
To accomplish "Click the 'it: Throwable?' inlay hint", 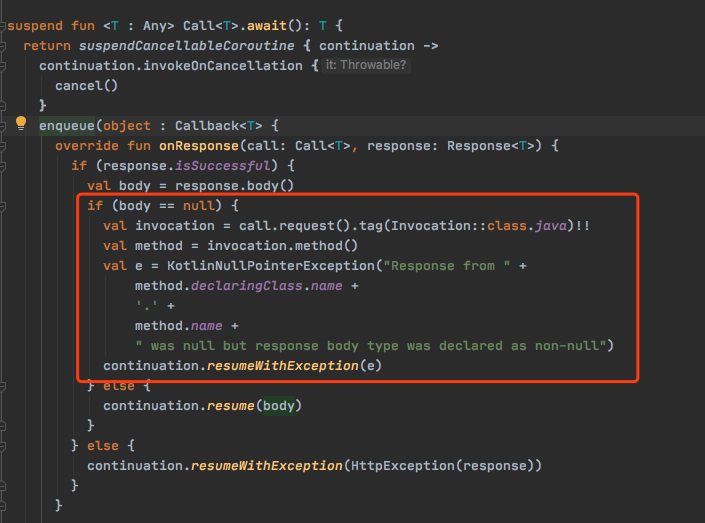I will pyautogui.click(x=366, y=65).
